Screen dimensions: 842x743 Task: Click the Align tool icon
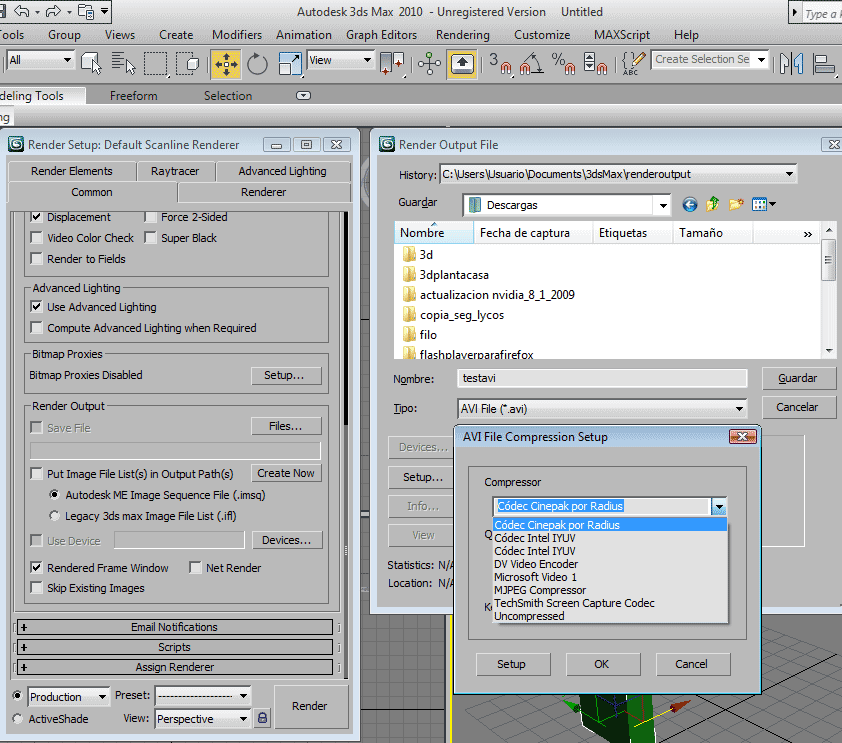point(824,63)
